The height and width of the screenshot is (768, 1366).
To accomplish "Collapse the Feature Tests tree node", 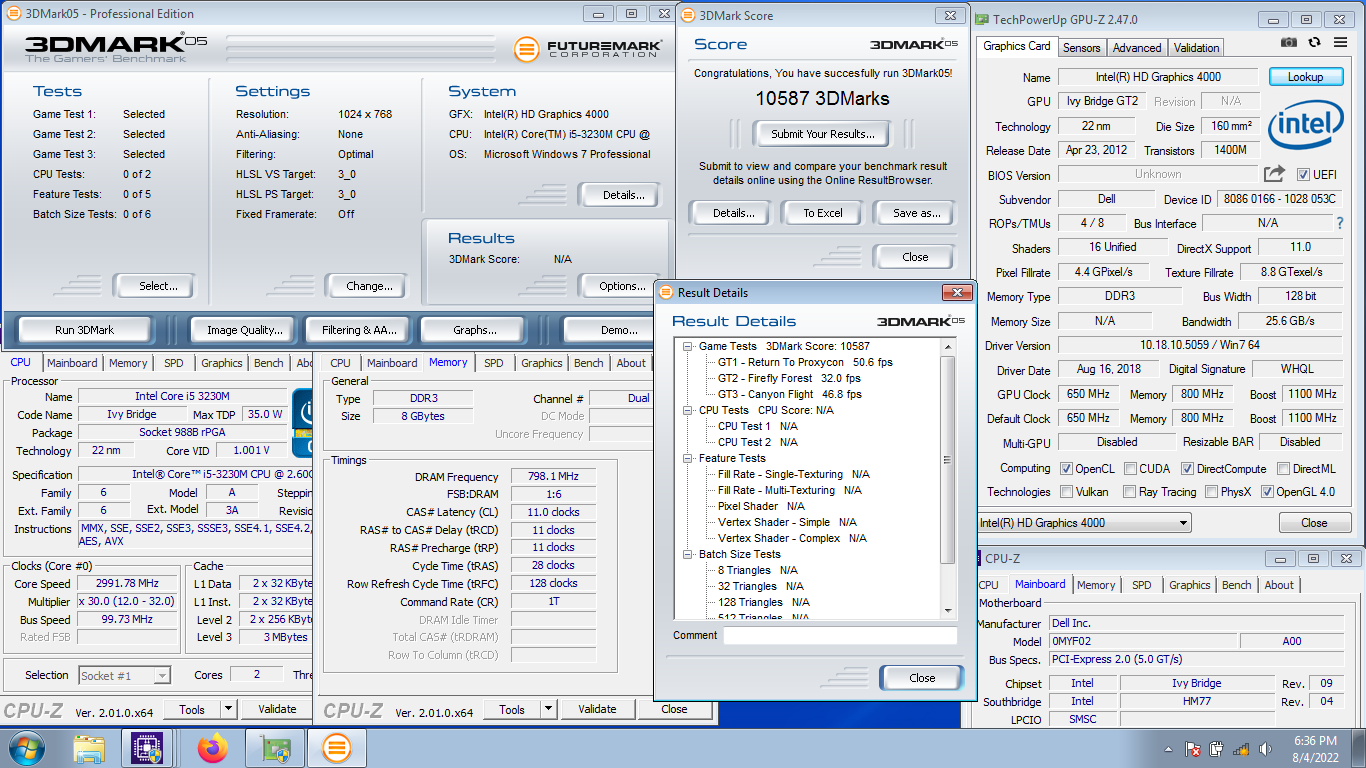I will [x=689, y=458].
